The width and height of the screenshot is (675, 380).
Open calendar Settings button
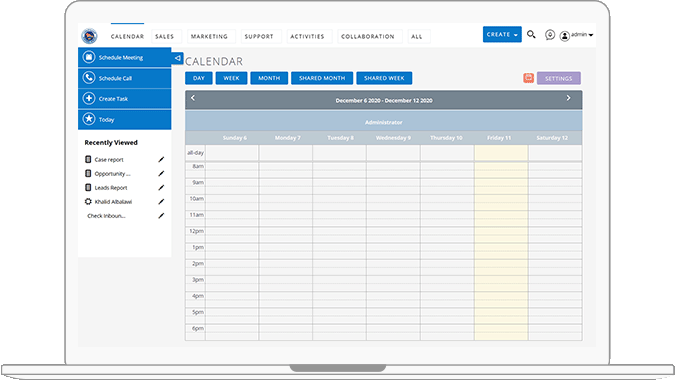point(559,78)
